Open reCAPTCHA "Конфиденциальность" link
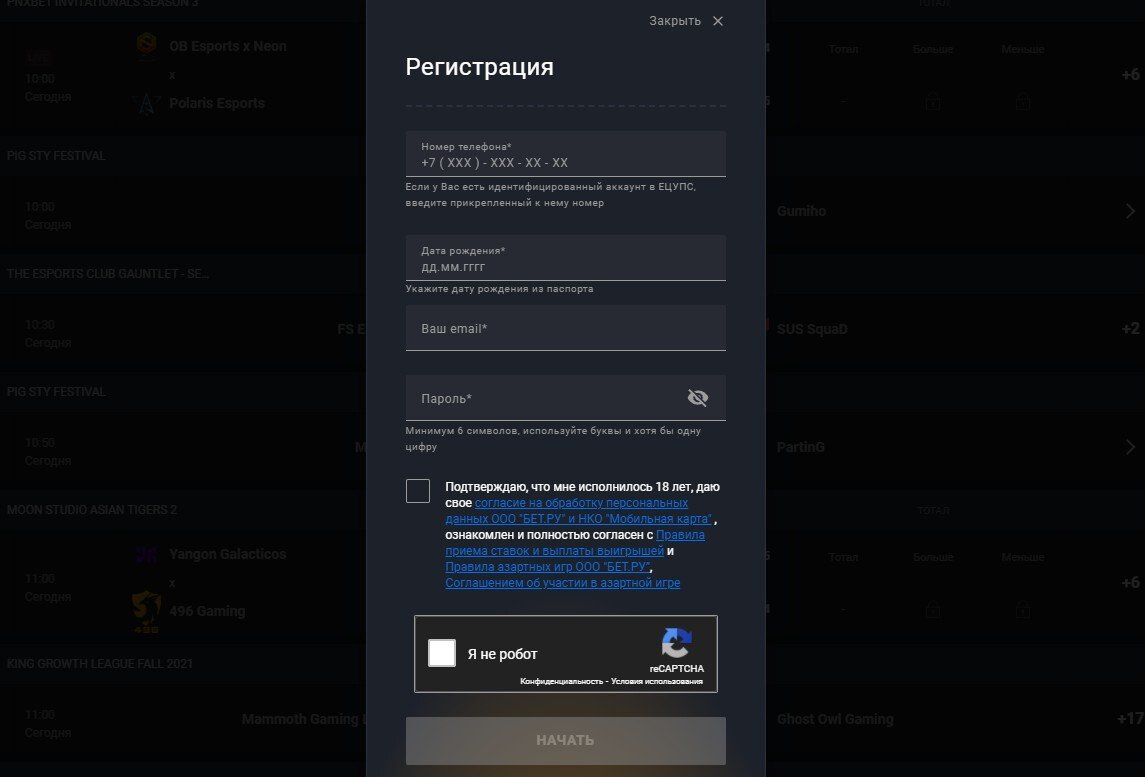The width and height of the screenshot is (1145, 777). tap(562, 681)
